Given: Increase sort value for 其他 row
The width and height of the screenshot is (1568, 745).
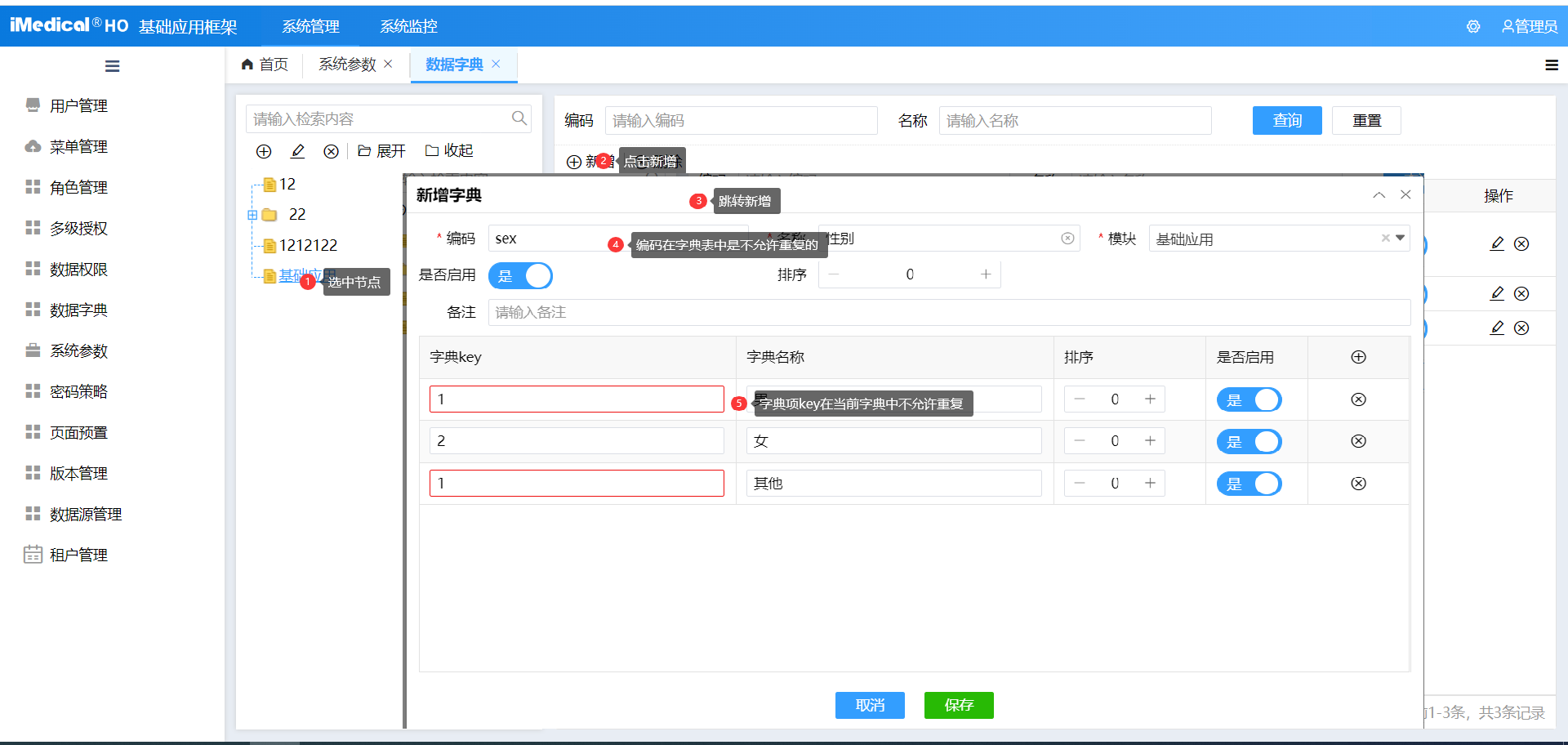Looking at the screenshot, I should coord(1150,484).
